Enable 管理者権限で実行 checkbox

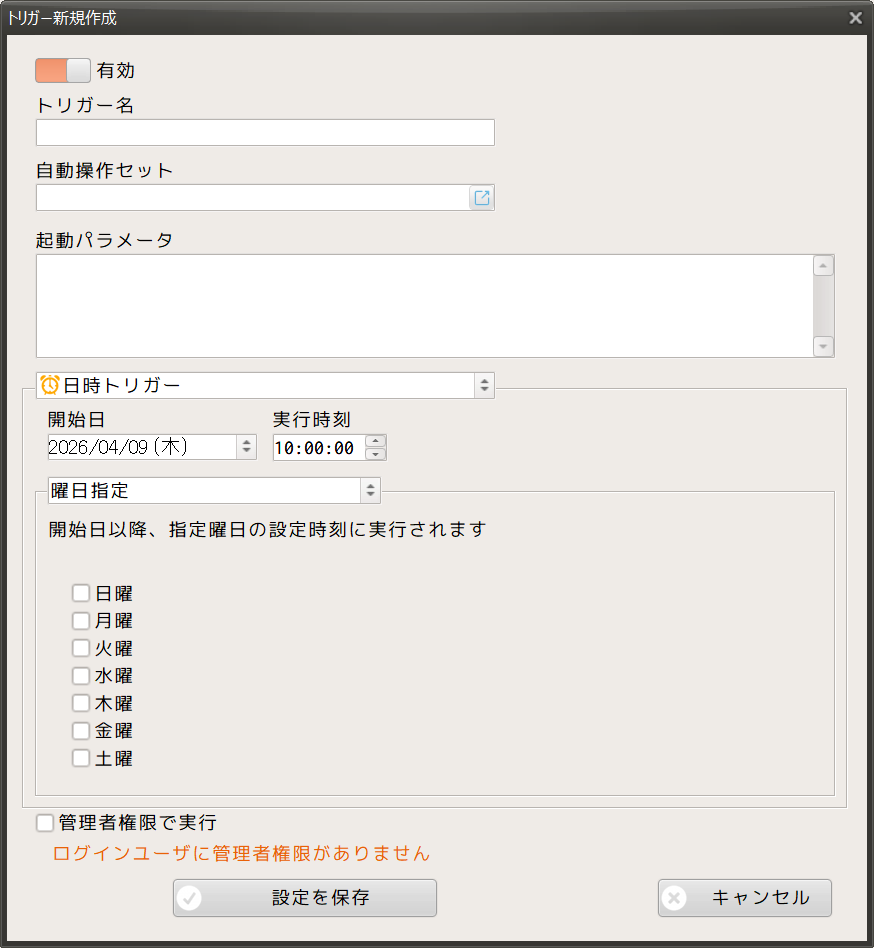(x=45, y=823)
